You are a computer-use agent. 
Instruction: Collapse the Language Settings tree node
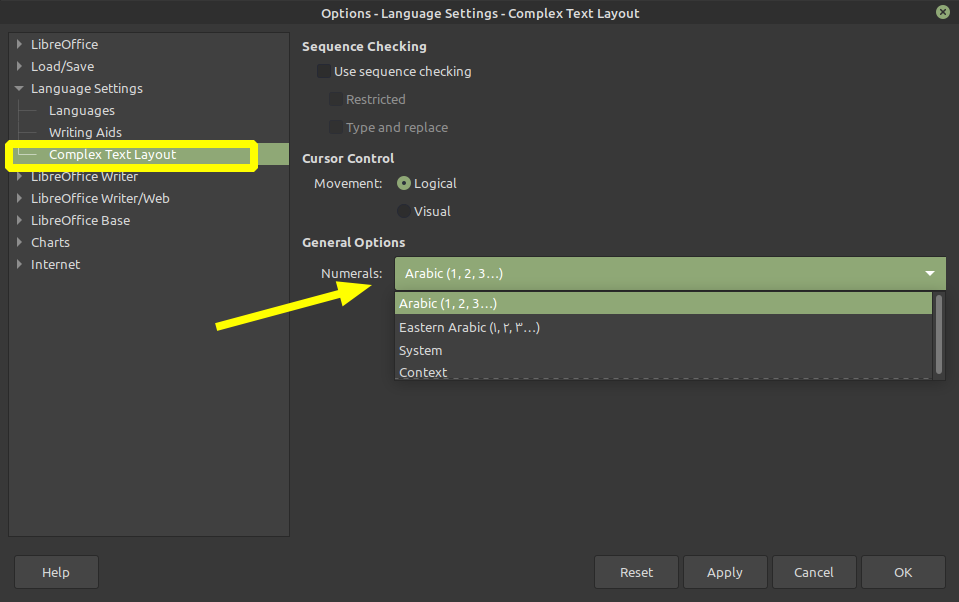19,88
